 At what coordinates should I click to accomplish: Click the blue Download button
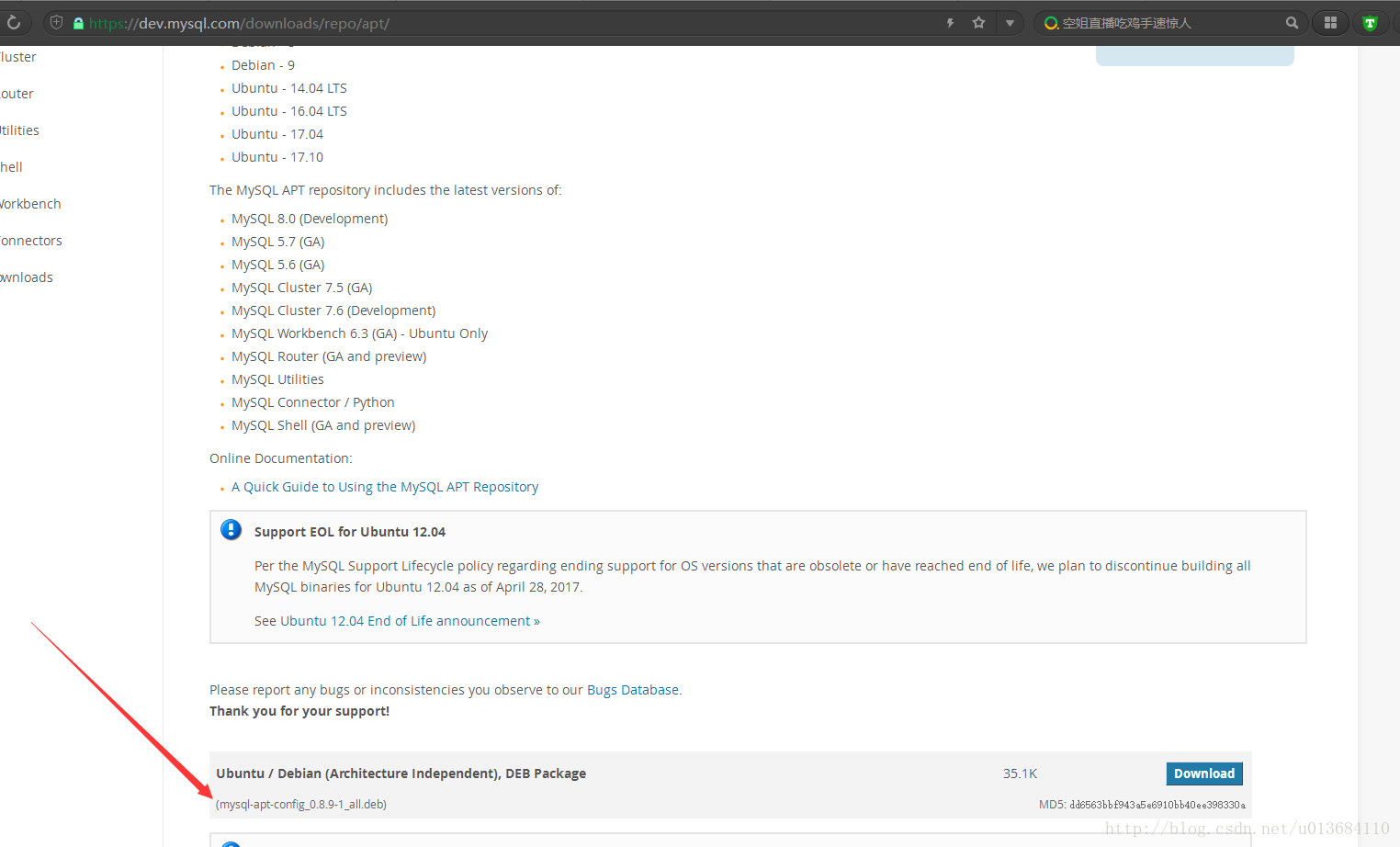pyautogui.click(x=1204, y=774)
